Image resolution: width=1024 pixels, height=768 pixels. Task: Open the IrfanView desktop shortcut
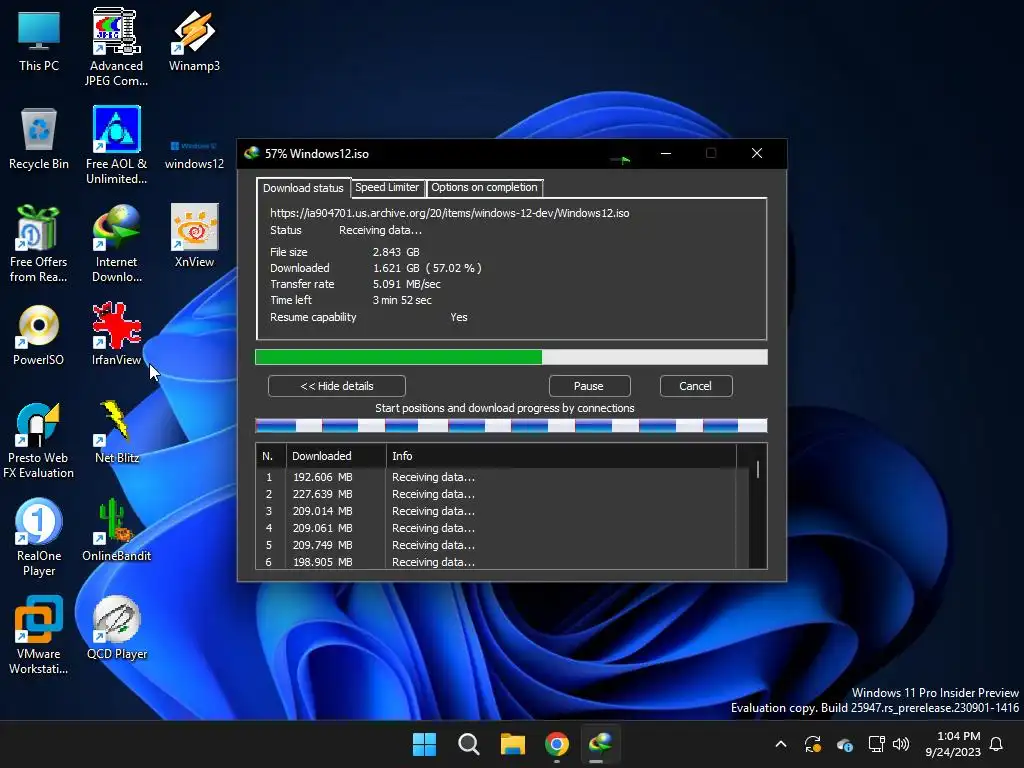click(116, 333)
